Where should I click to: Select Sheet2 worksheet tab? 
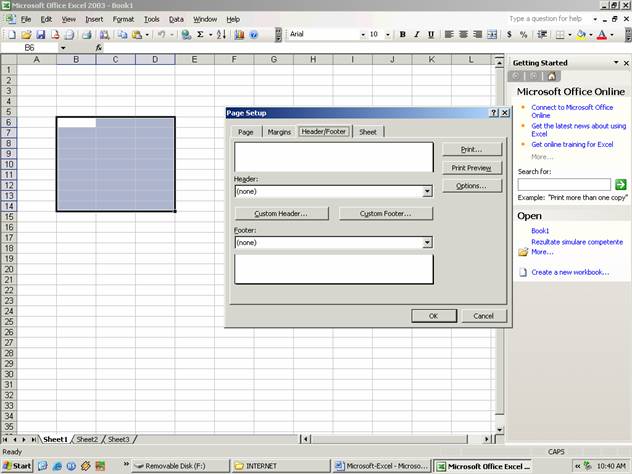pos(87,439)
